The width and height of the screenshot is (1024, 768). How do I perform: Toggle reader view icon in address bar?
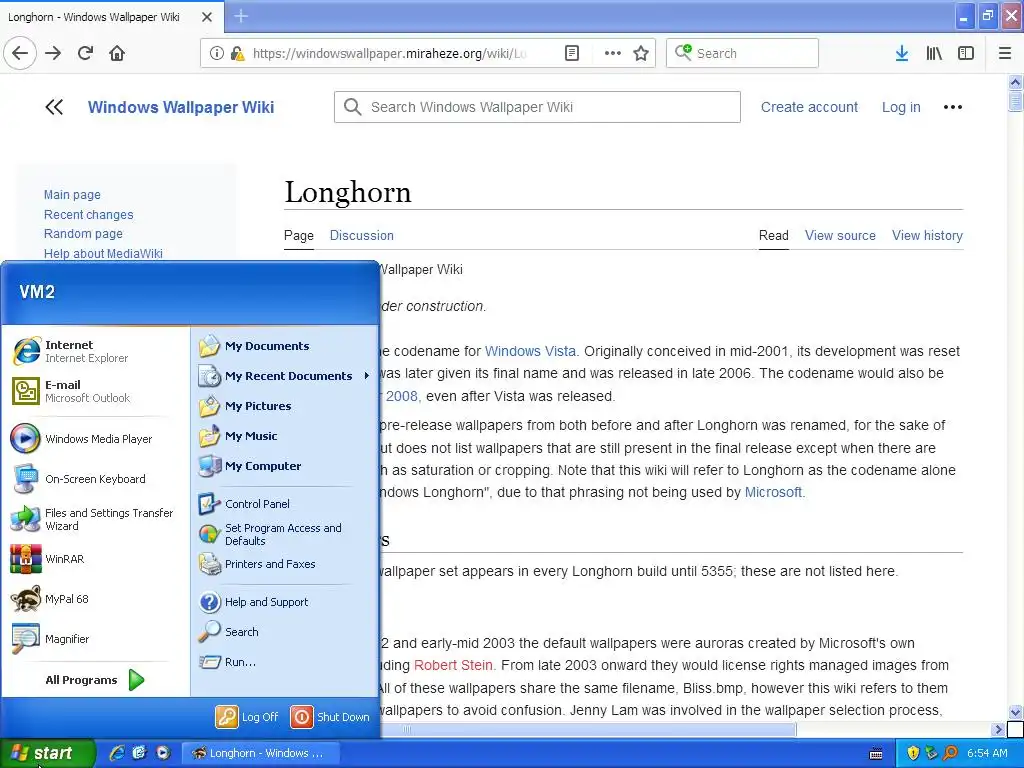coord(571,54)
